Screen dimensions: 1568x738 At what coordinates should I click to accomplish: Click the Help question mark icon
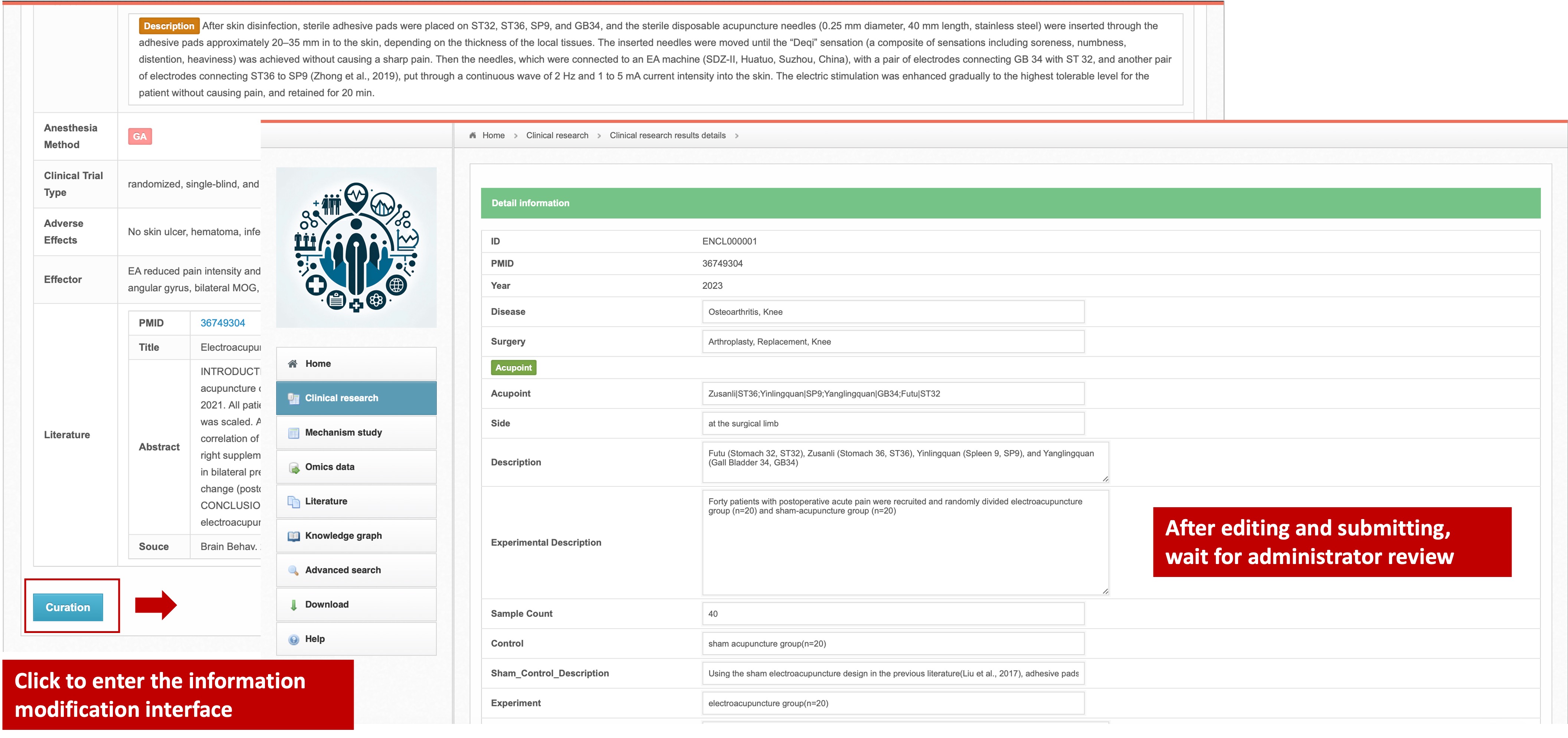point(294,639)
